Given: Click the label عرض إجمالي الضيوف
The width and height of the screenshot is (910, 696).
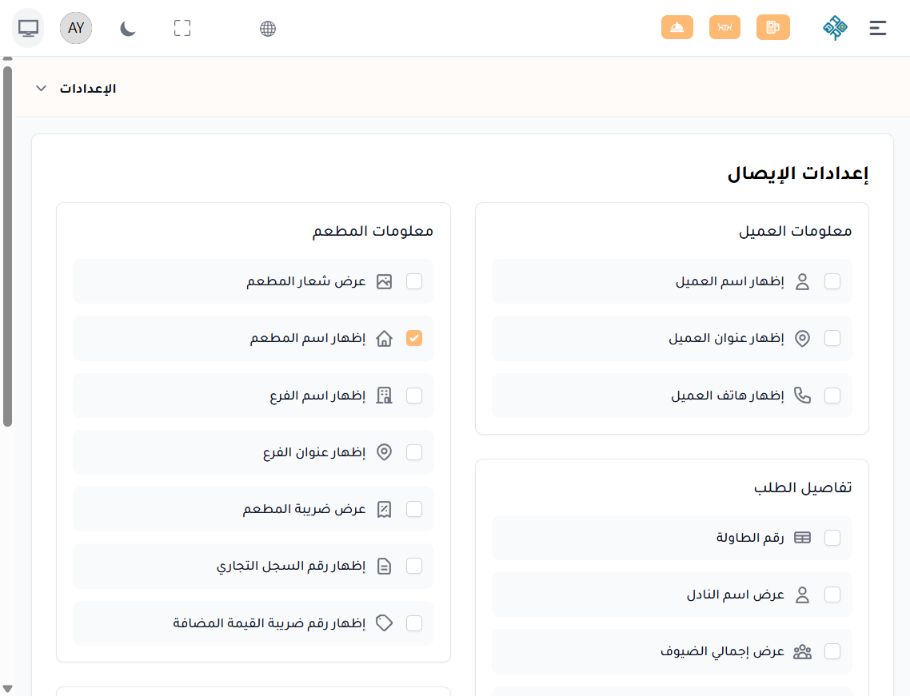Looking at the screenshot, I should click(x=722, y=651).
